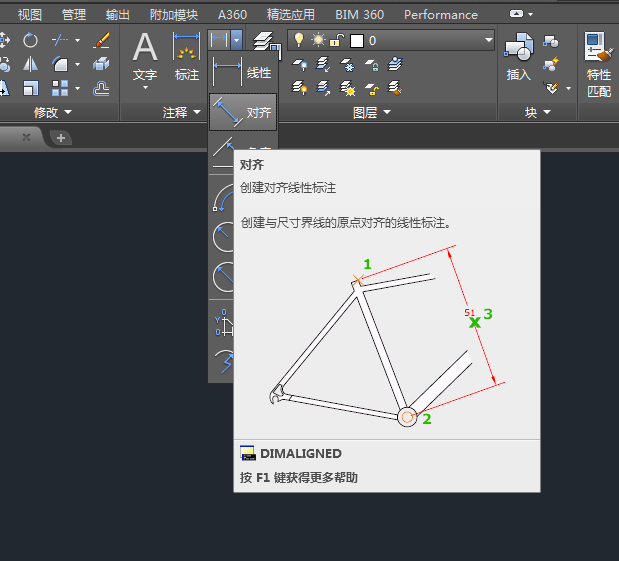Image resolution: width=619 pixels, height=561 pixels.
Task: Select the Rotate tool icon
Action: pos(30,39)
